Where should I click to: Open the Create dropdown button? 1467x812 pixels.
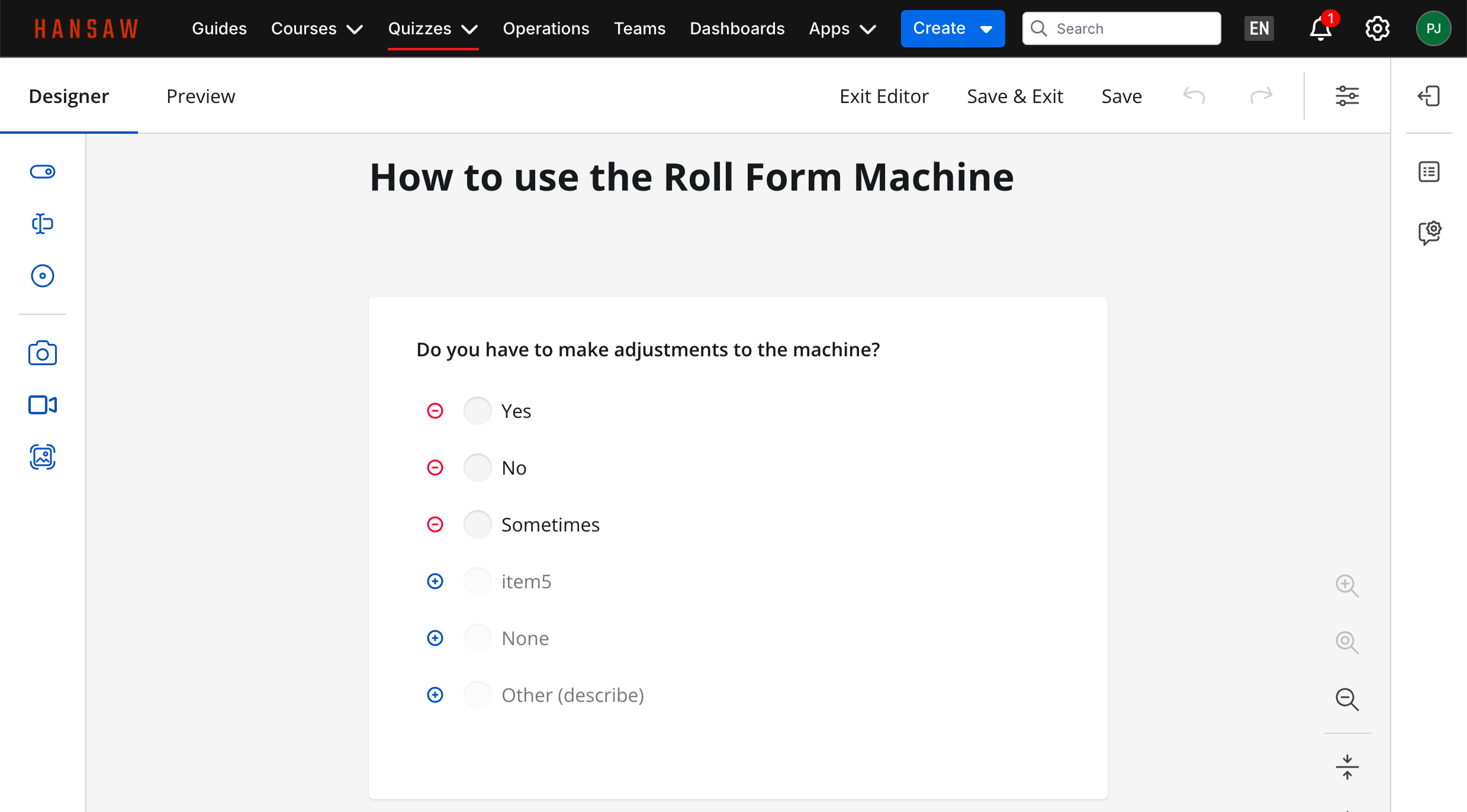point(953,28)
